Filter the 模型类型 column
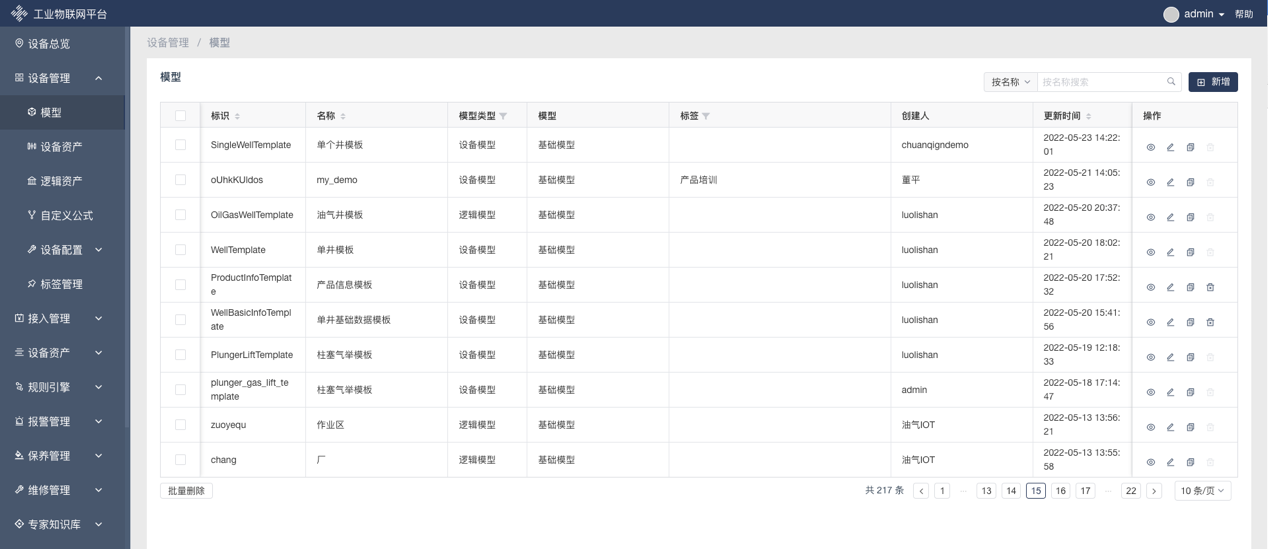Image resolution: width=1268 pixels, height=549 pixels. tap(503, 116)
